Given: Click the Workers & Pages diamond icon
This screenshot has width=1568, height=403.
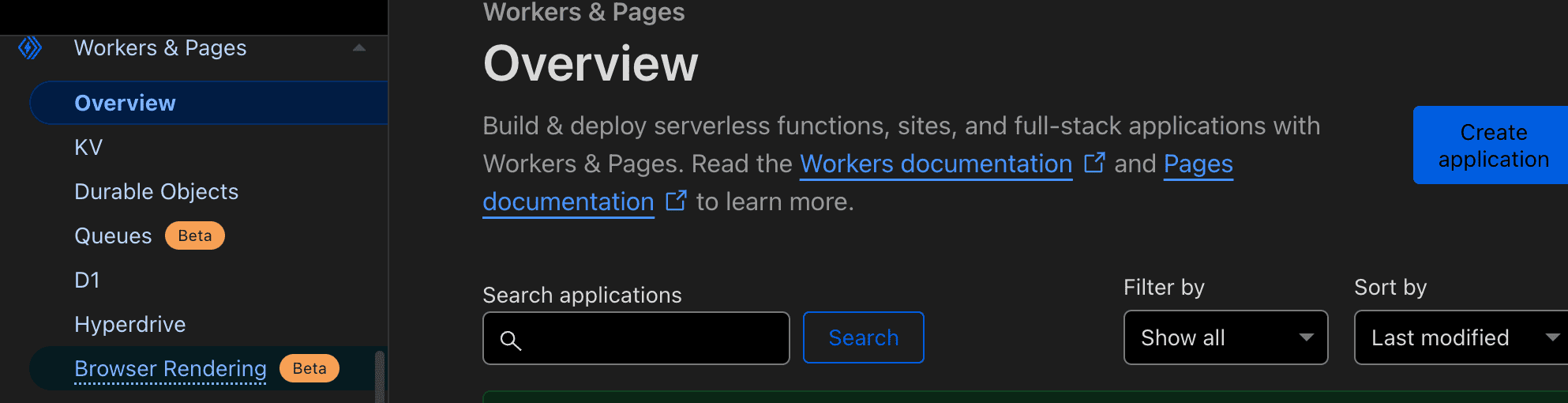Looking at the screenshot, I should [30, 48].
